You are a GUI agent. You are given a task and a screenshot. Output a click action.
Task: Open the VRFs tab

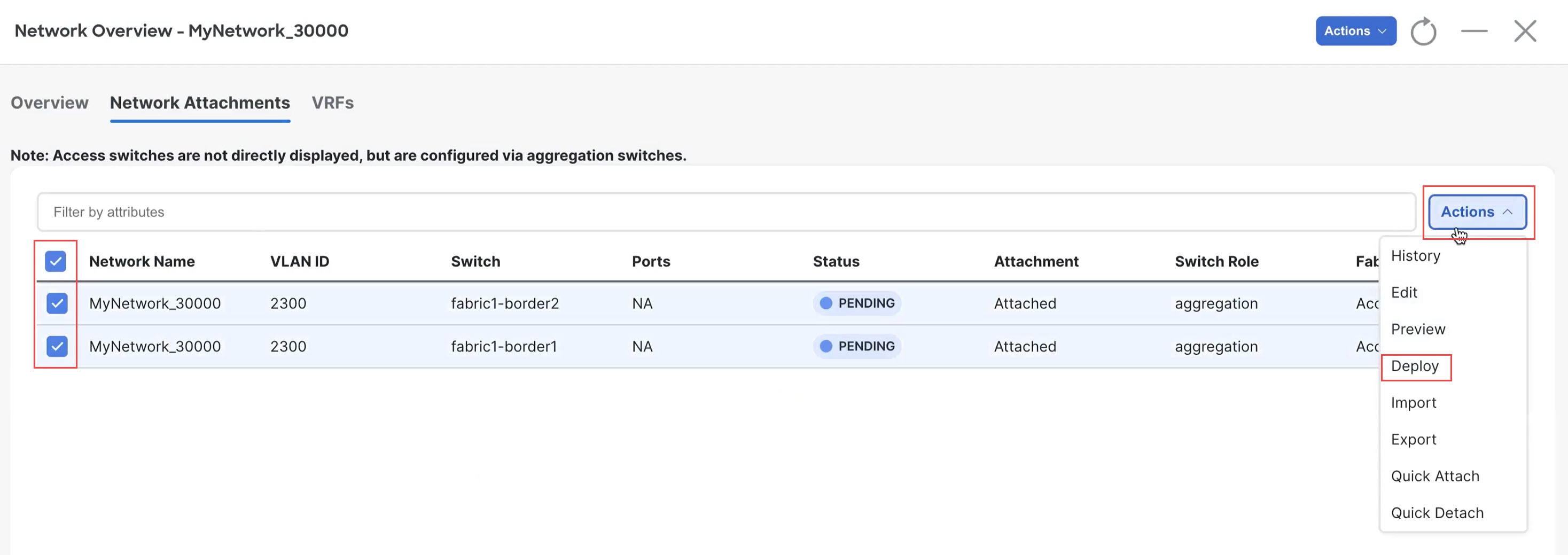(x=332, y=103)
